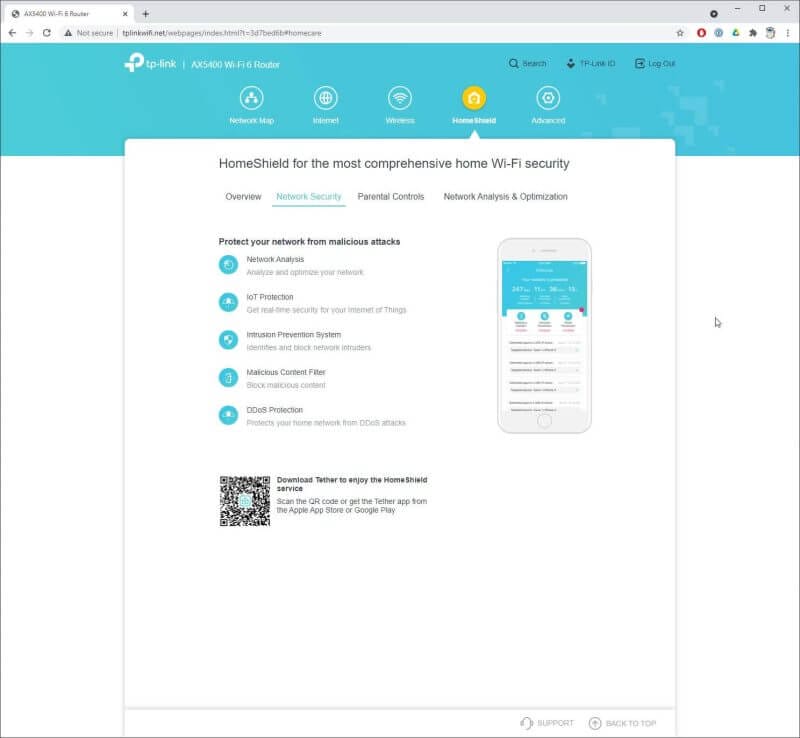Screen dimensions: 800x738
Task: Open the TP-Link ID link
Action: coord(590,63)
